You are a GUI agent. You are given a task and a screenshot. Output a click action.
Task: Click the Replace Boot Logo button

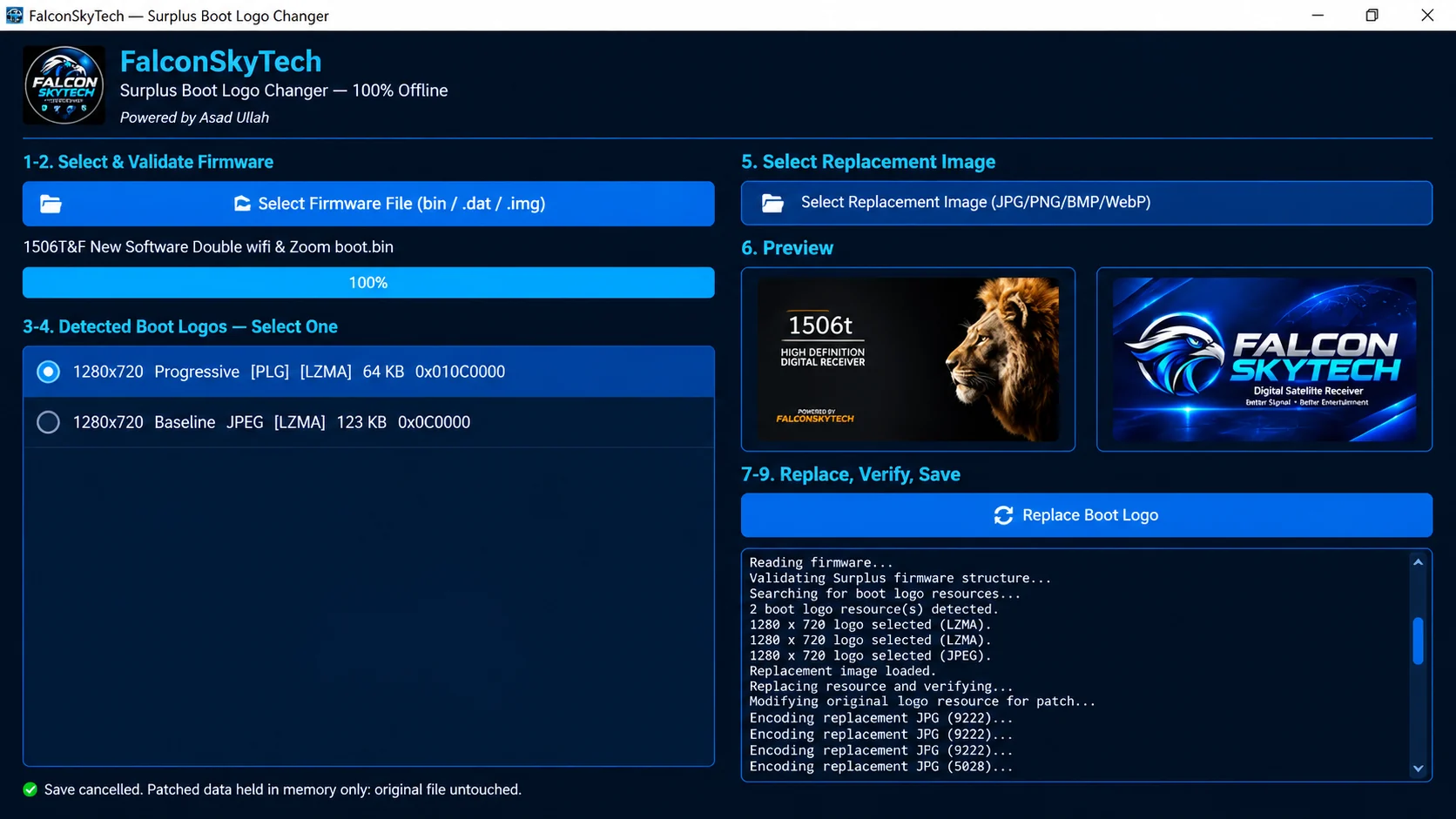point(1086,515)
